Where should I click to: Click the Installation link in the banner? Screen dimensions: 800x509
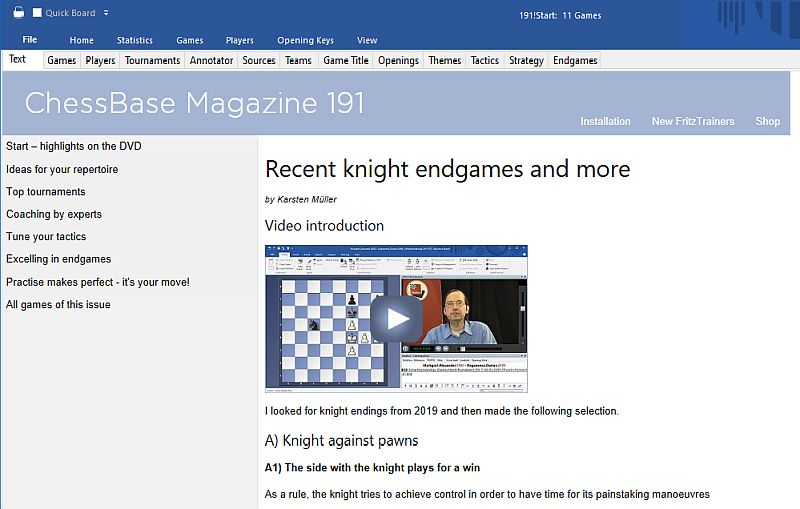click(605, 121)
